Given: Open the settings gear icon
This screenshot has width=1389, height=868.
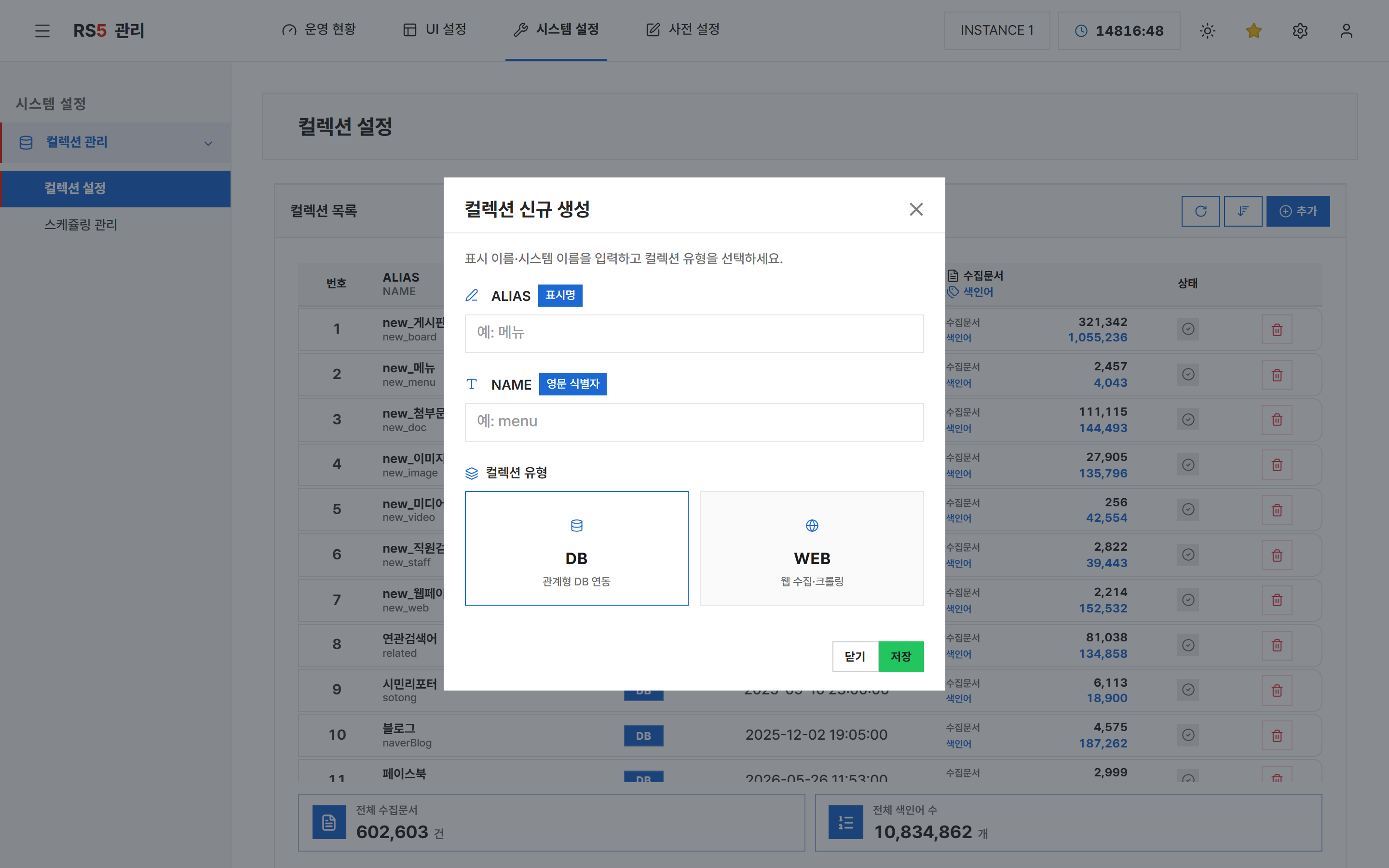Looking at the screenshot, I should pos(1300,30).
